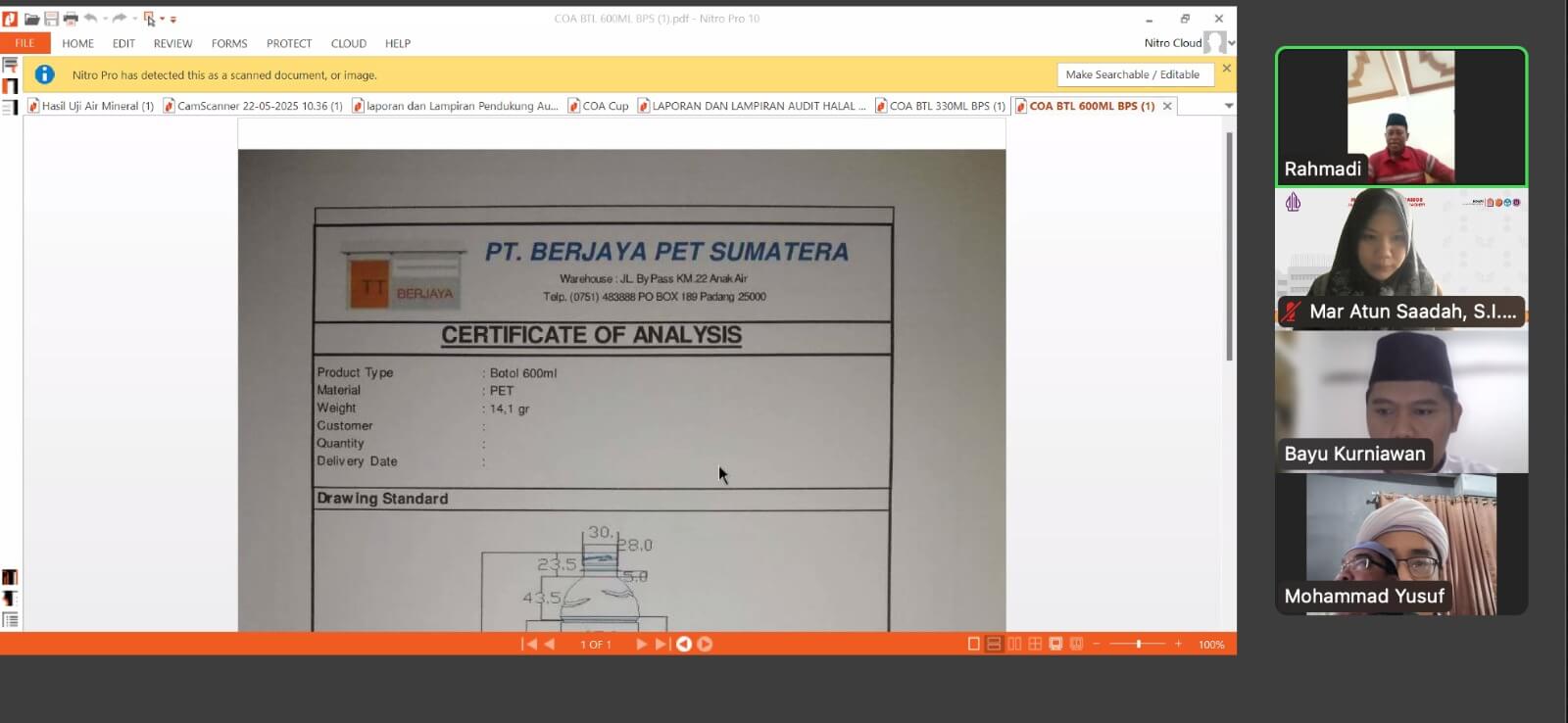
Task: Open the select tool dropdown arrow
Action: click(162, 19)
